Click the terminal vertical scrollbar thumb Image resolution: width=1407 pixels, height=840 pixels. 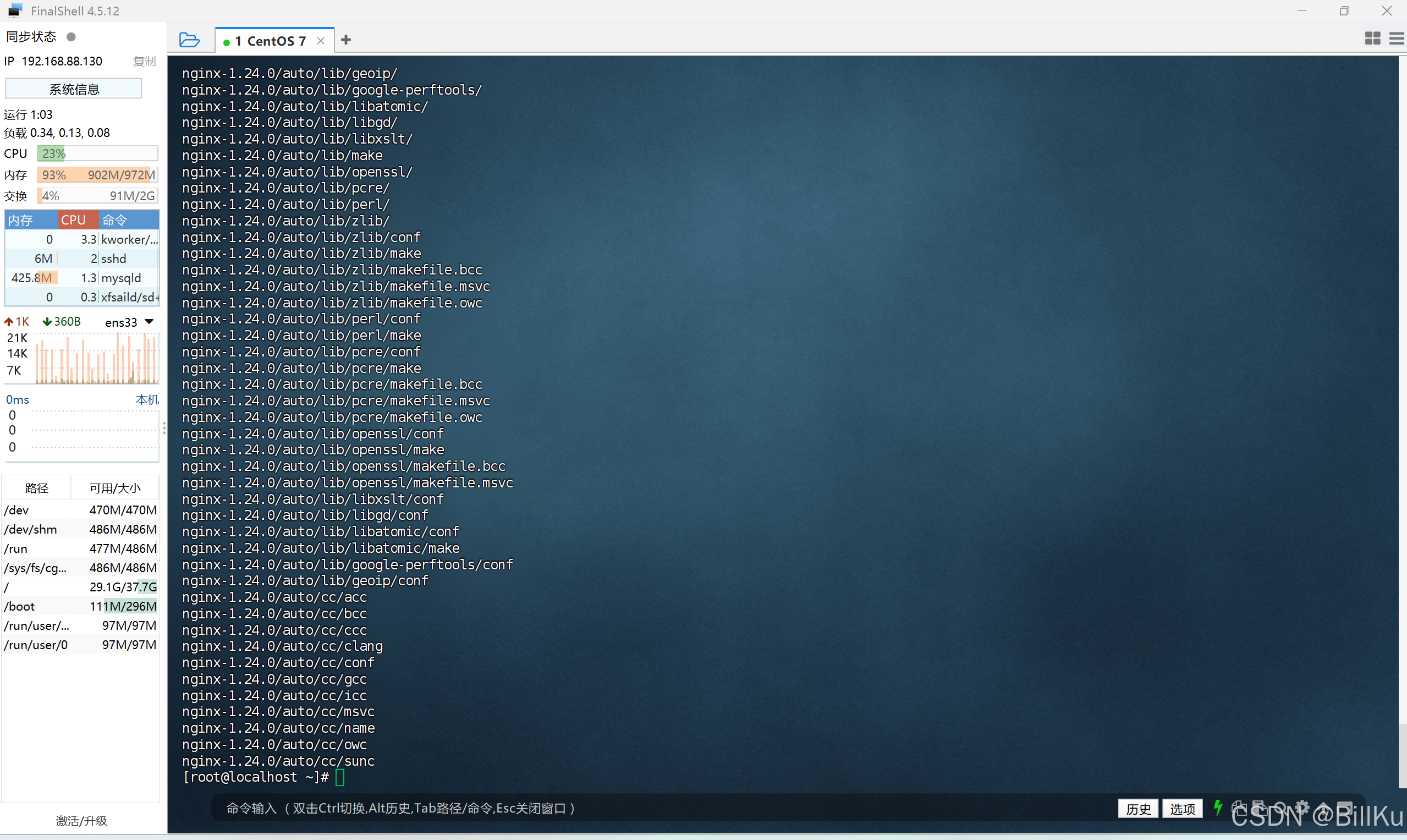(x=1402, y=756)
